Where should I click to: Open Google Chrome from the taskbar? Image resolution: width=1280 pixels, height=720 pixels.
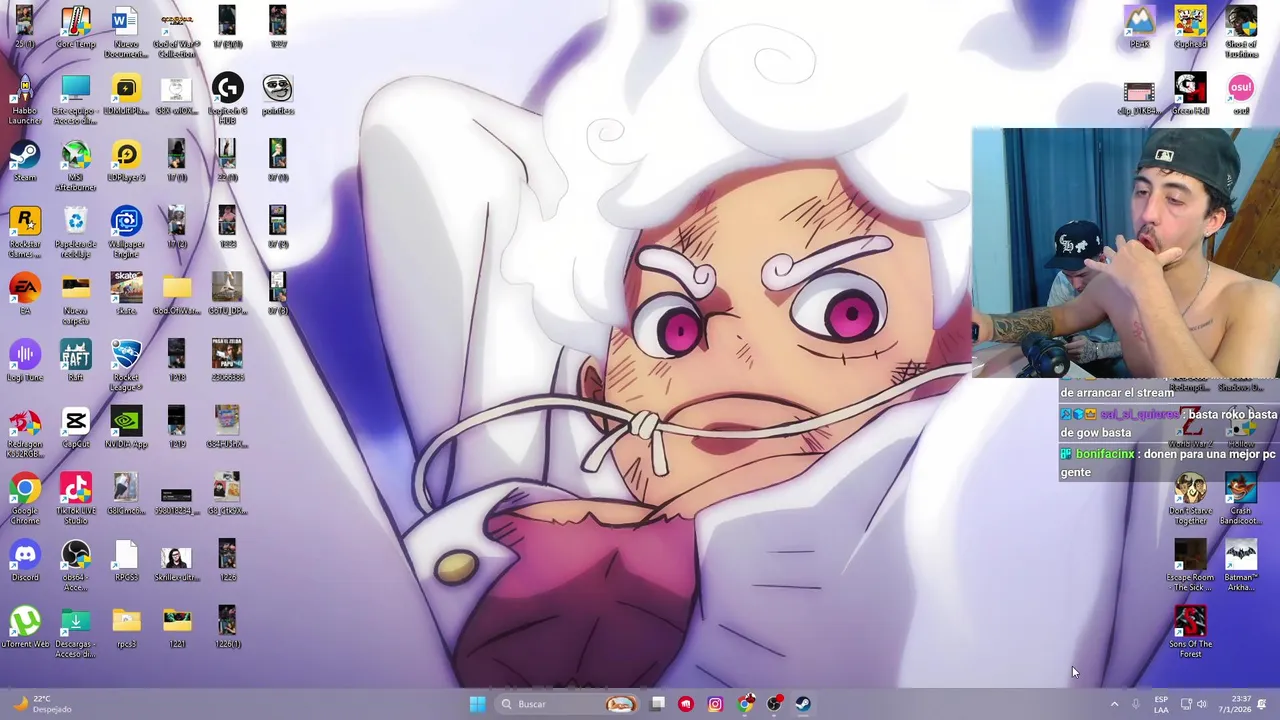pos(745,704)
